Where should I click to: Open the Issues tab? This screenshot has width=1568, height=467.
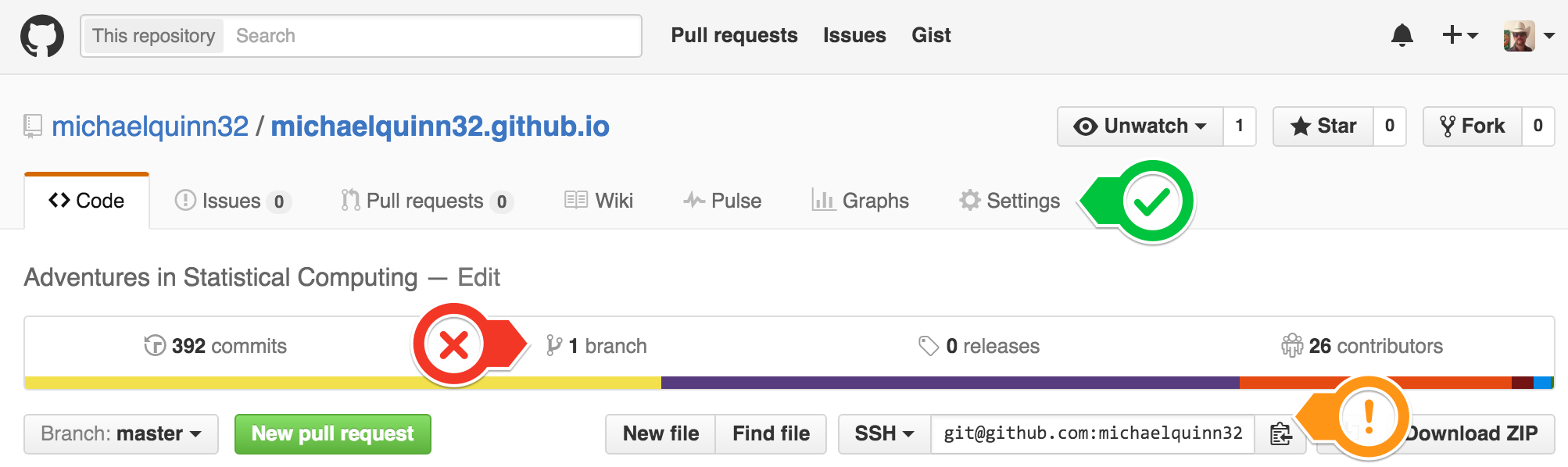233,201
